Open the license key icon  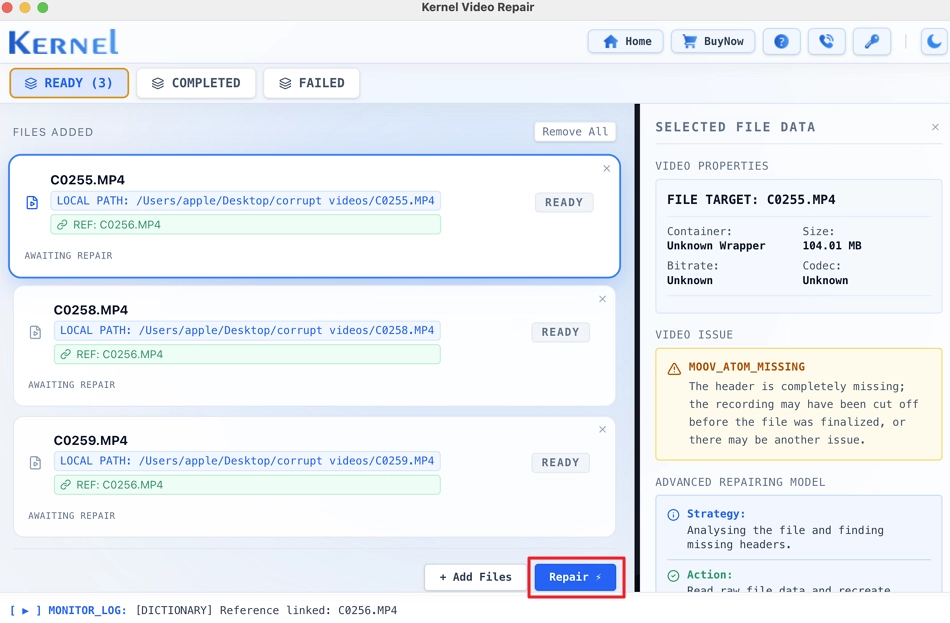click(871, 42)
